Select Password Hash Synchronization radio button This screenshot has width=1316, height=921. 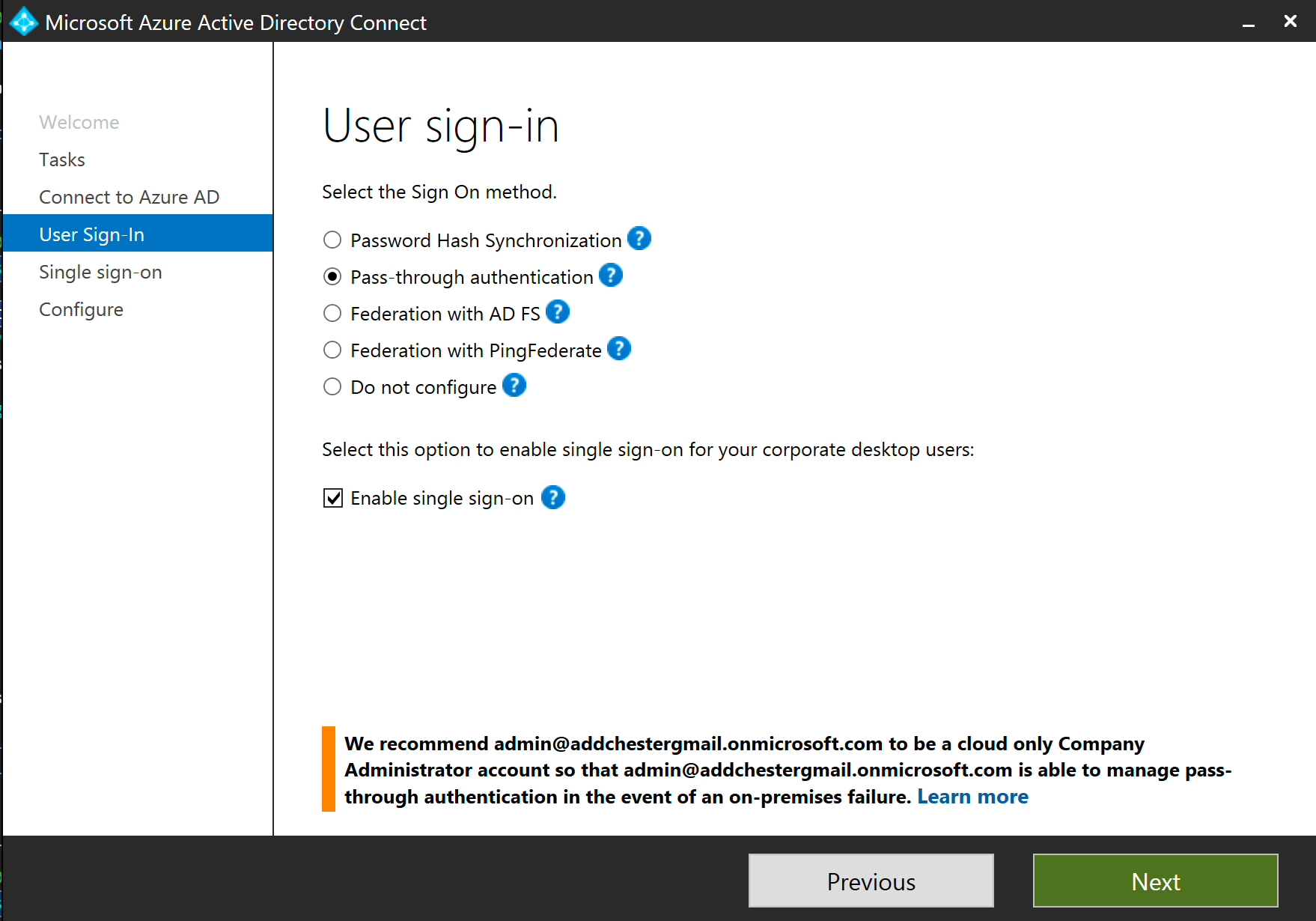332,240
